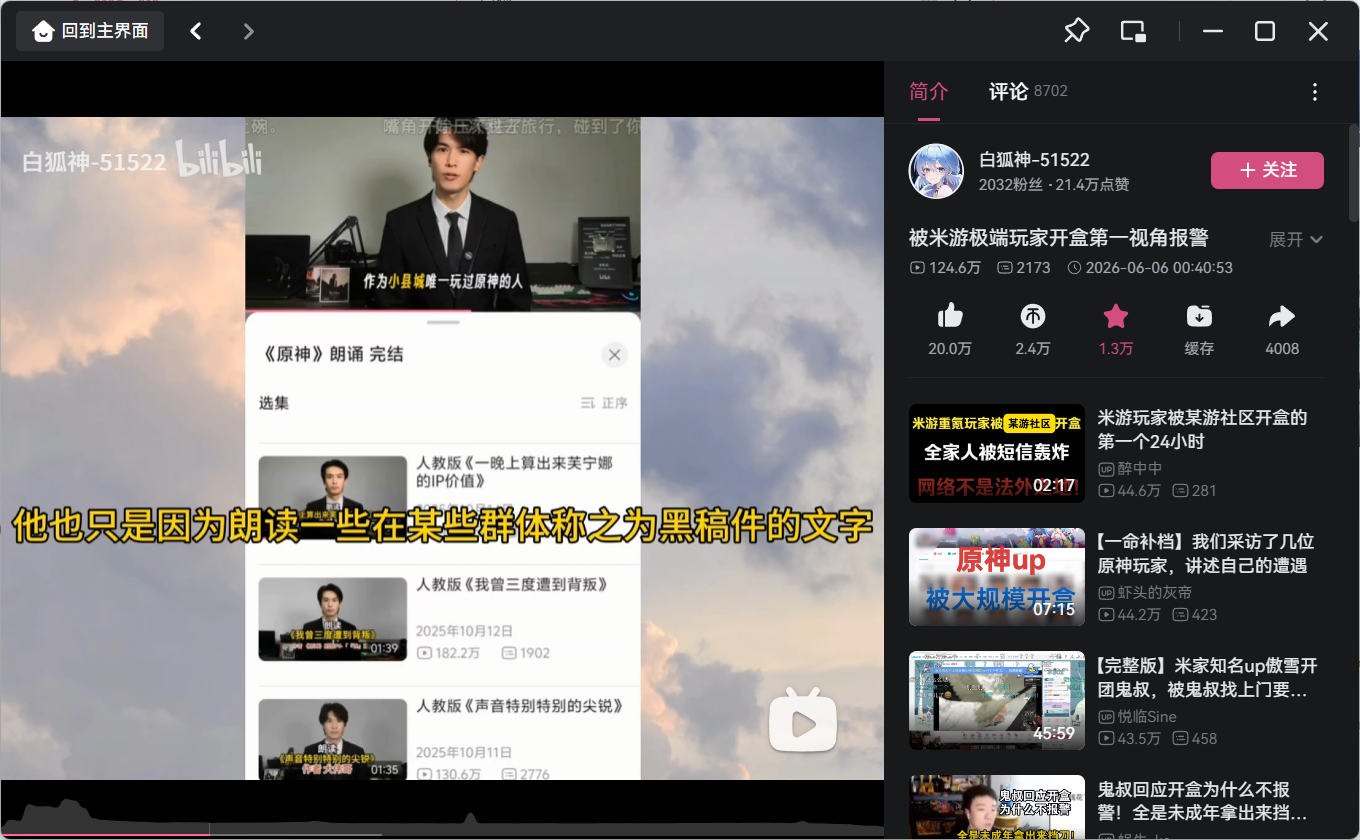Screen dimensions: 1360x840
Task: Open the uploader name 白狐神-51522
Action: [1034, 159]
